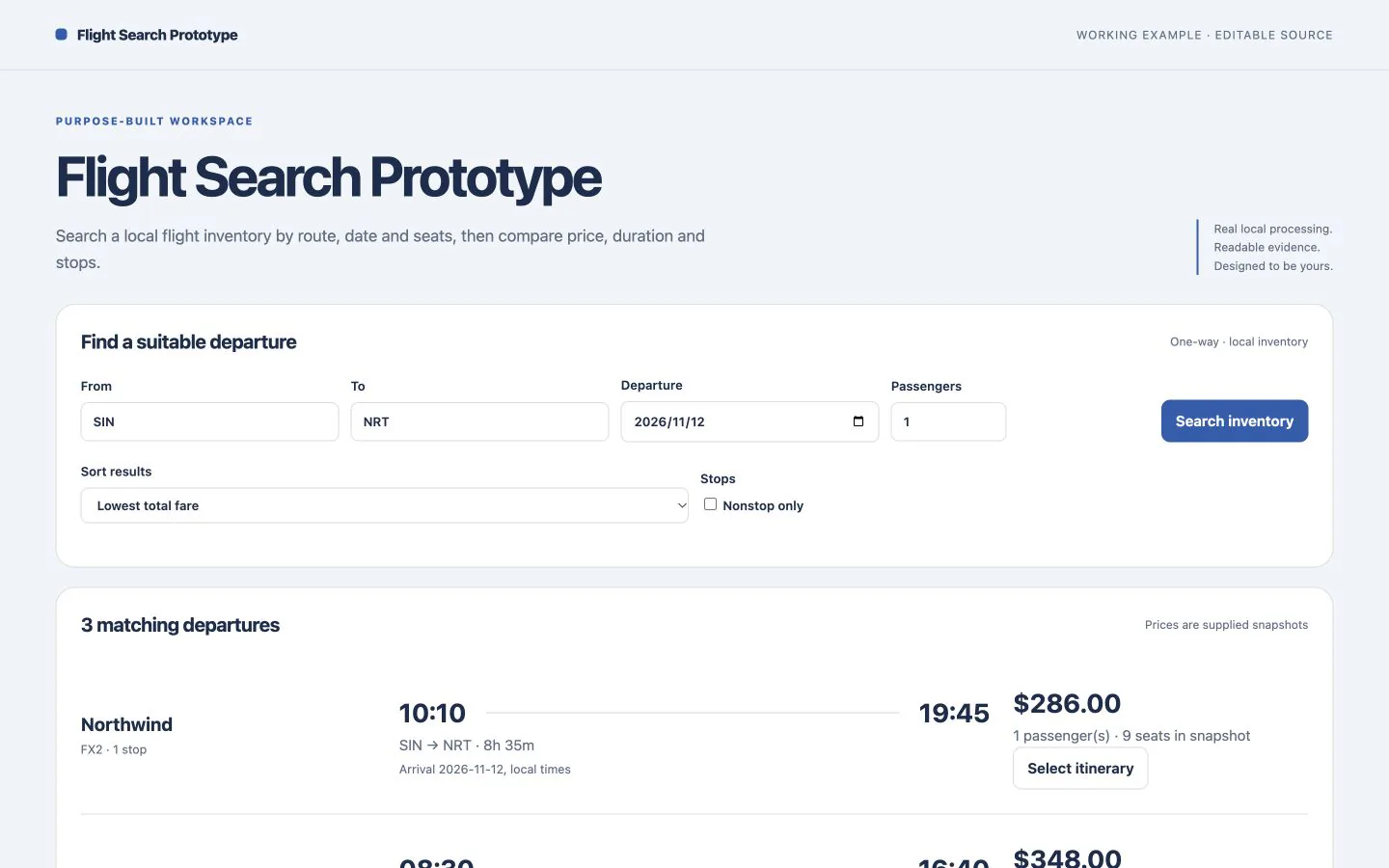The image size is (1389, 868).
Task: Focus the To airport field
Action: point(479,422)
